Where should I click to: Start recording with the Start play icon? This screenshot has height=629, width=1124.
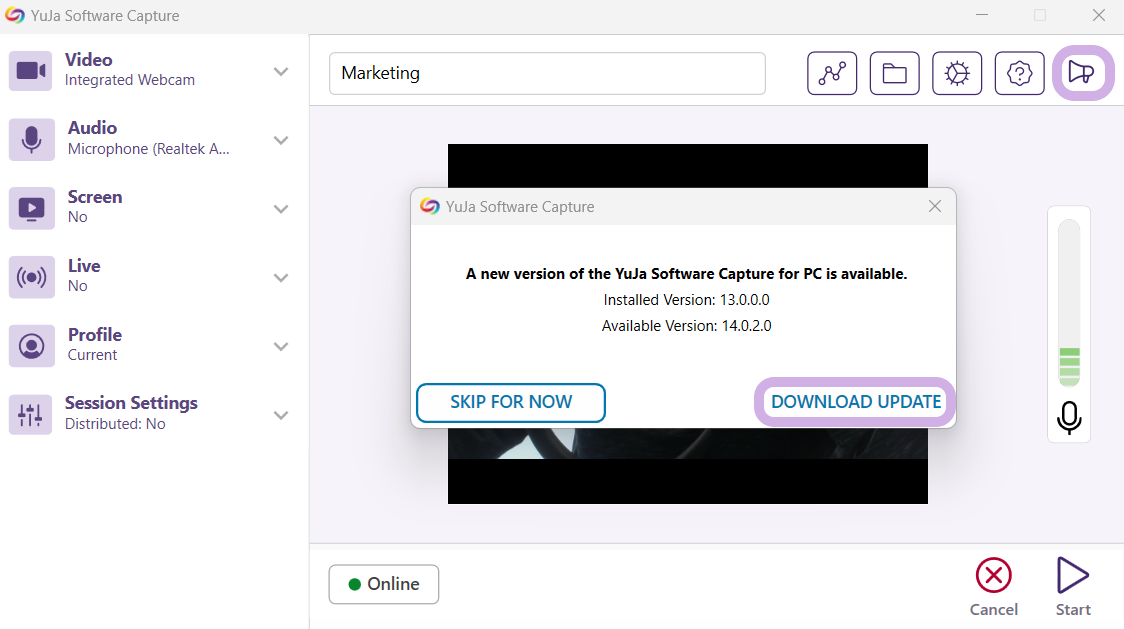[1072, 575]
